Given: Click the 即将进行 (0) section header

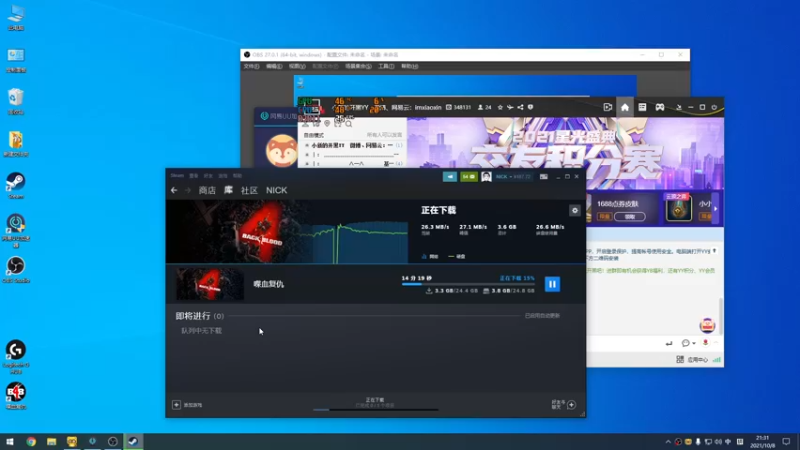Looking at the screenshot, I should click(199, 316).
